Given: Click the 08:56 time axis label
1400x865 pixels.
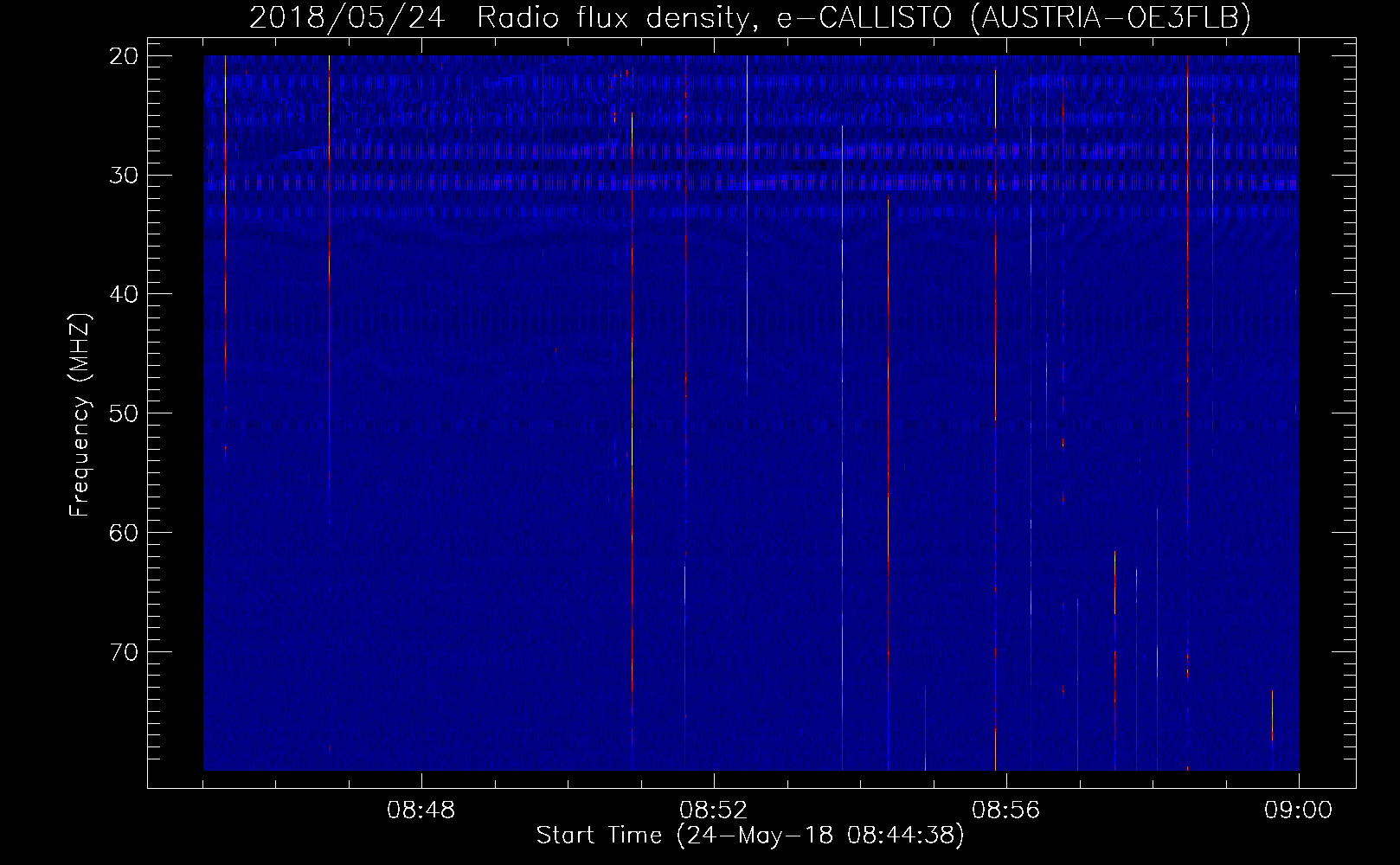Looking at the screenshot, I should pyautogui.click(x=1006, y=811).
